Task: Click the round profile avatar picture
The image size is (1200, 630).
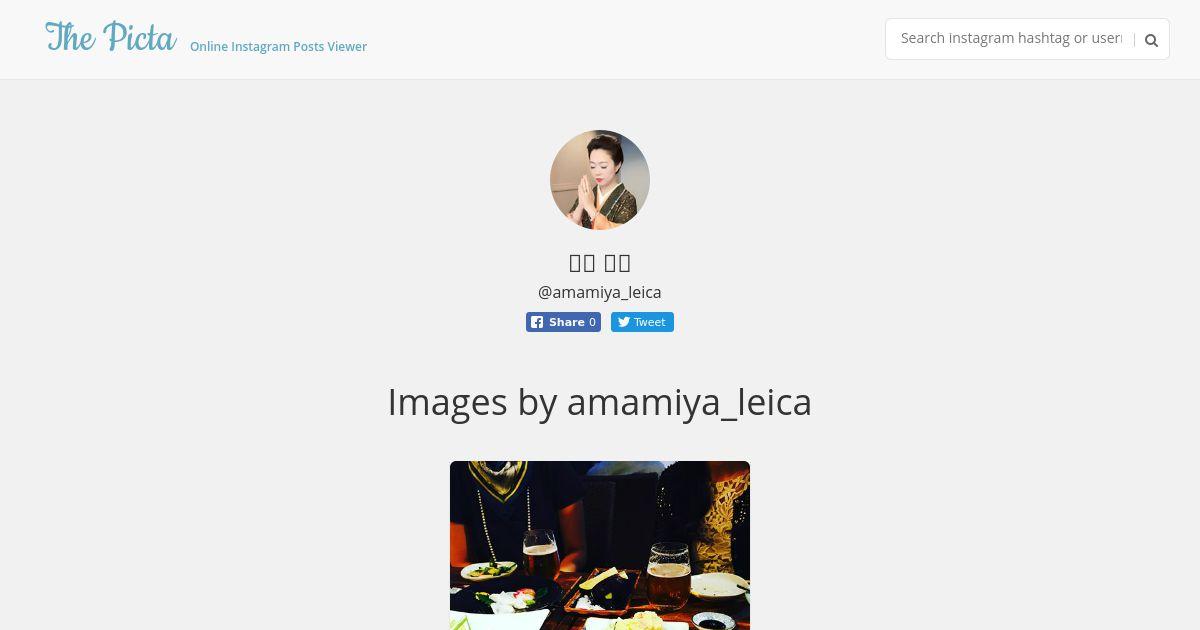Action: click(x=600, y=180)
